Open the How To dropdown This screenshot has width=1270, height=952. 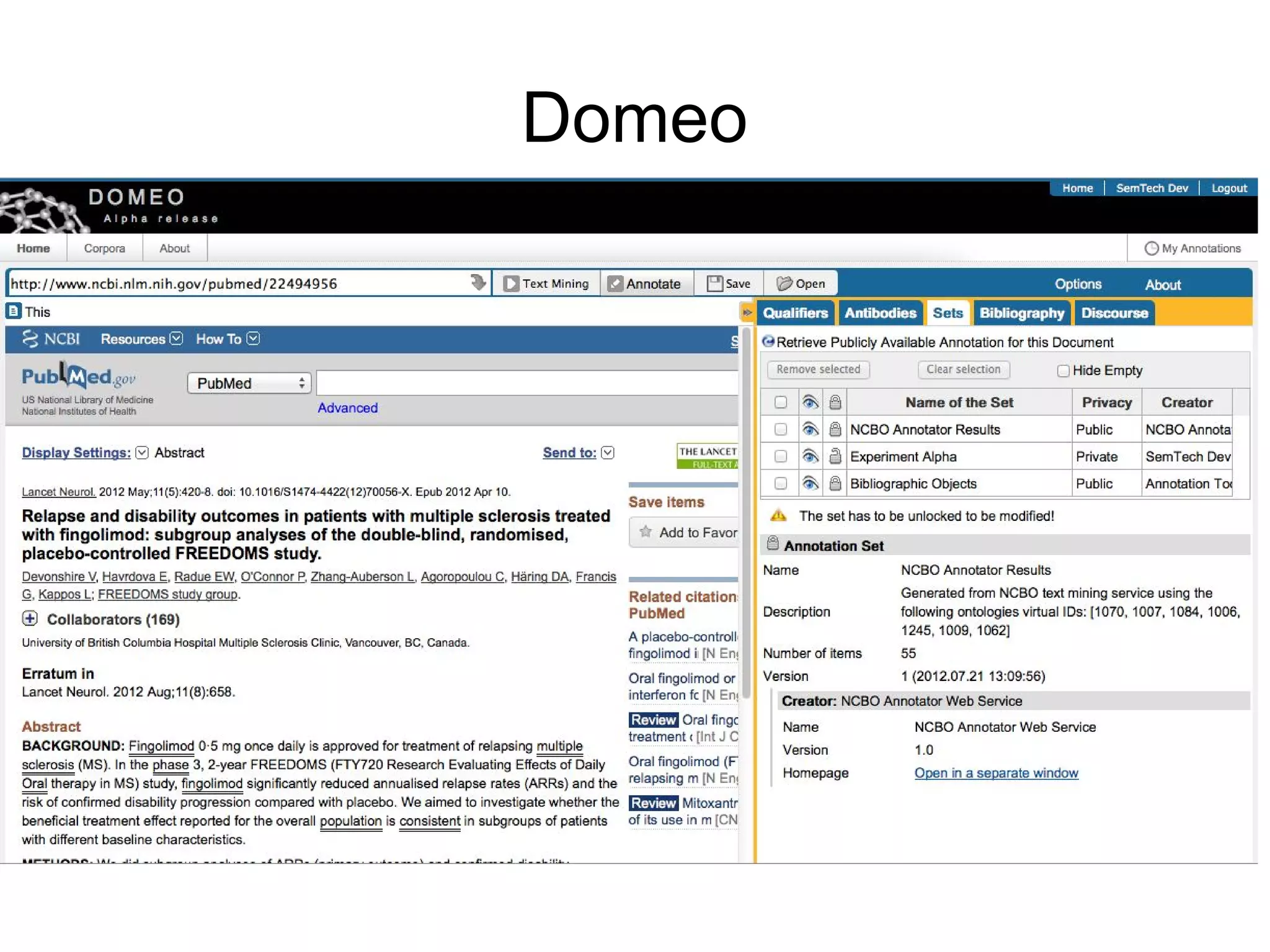coord(228,339)
